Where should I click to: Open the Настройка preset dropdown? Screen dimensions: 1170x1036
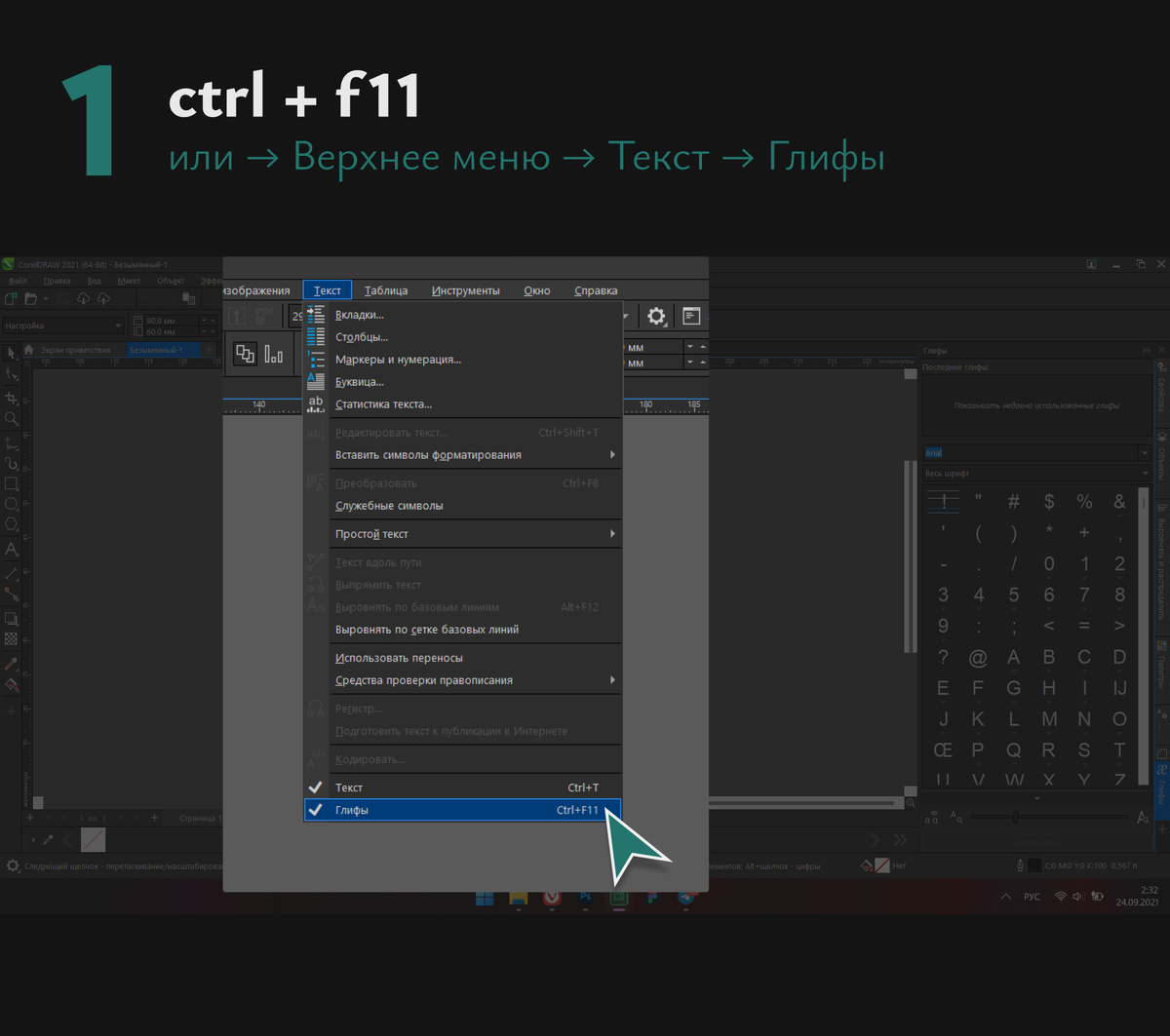point(63,326)
